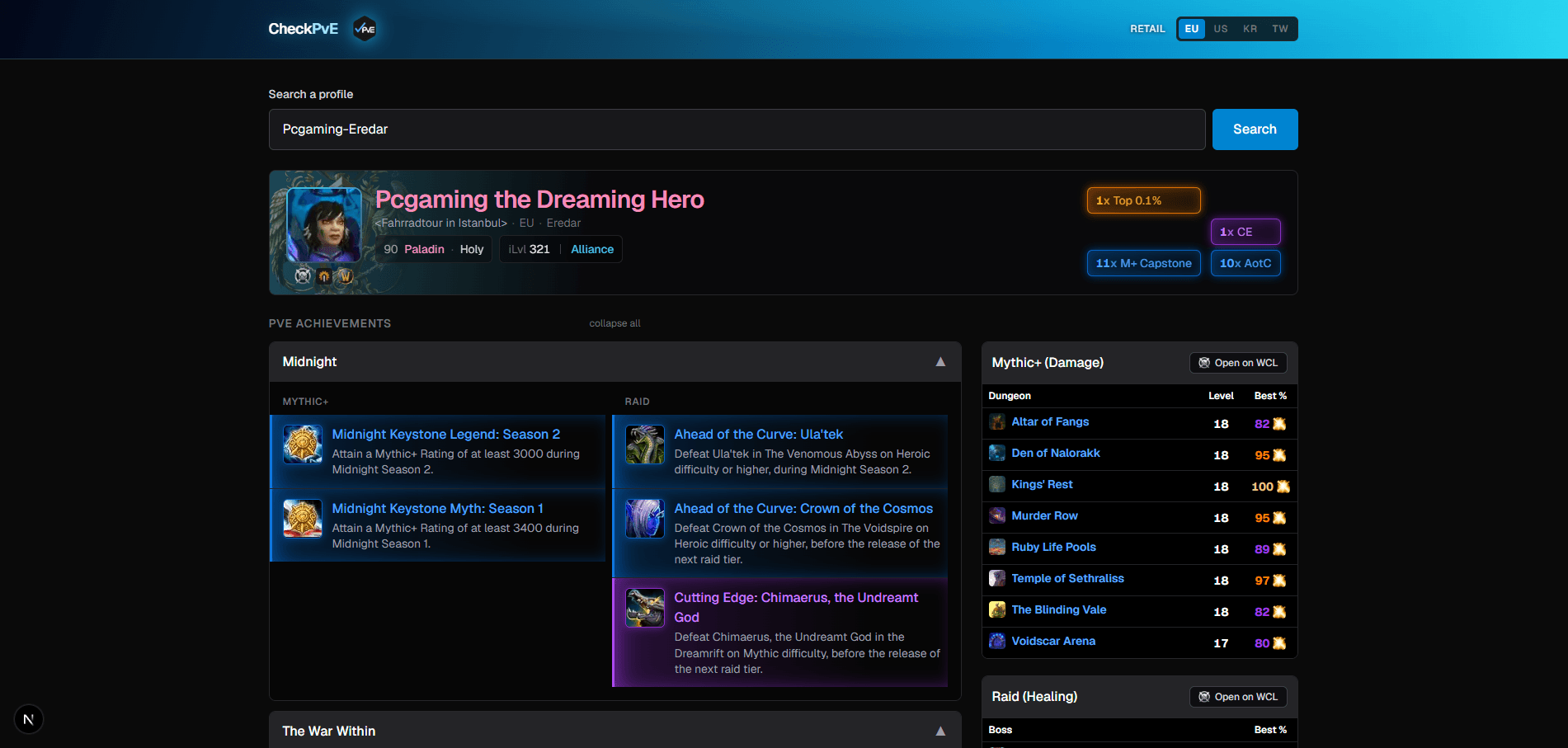Click the Kings' Rest dungeon icon
This screenshot has width=1568, height=748.
997,485
